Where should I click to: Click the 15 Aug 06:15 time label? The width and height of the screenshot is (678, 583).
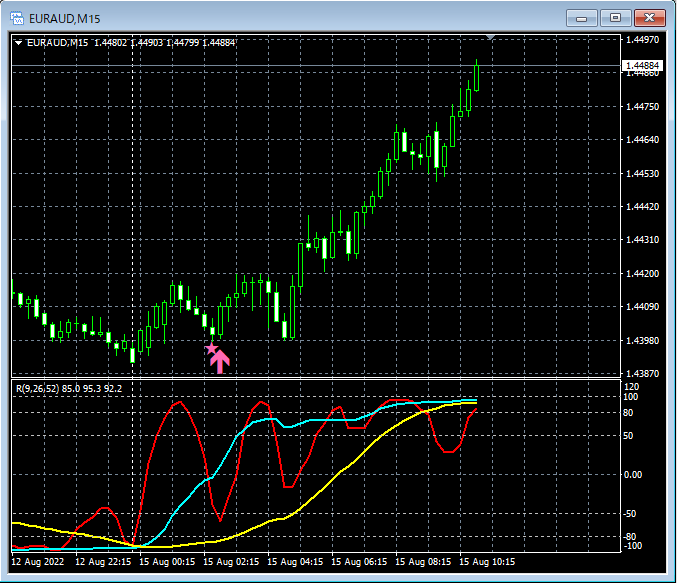tap(359, 562)
